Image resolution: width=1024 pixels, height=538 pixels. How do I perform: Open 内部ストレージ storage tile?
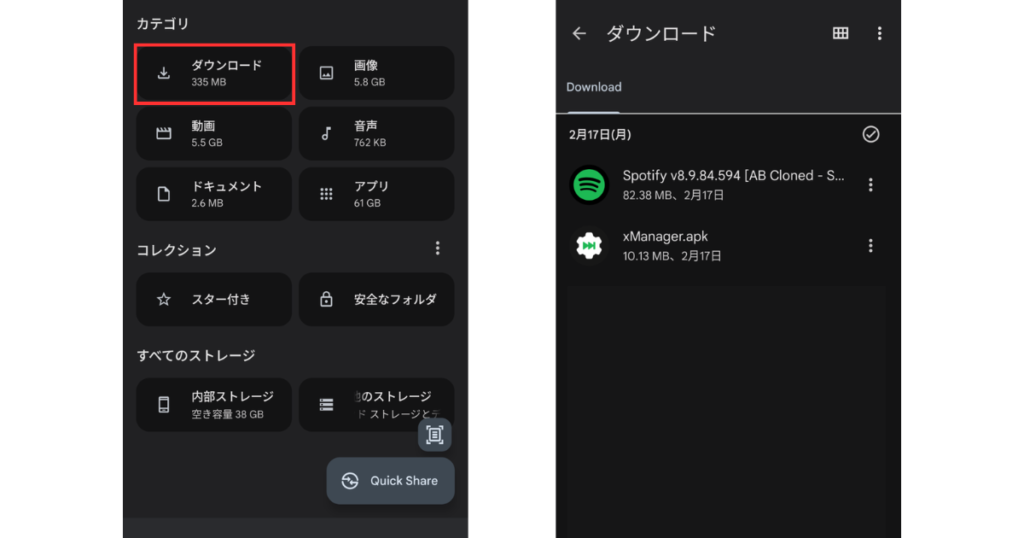pos(214,405)
